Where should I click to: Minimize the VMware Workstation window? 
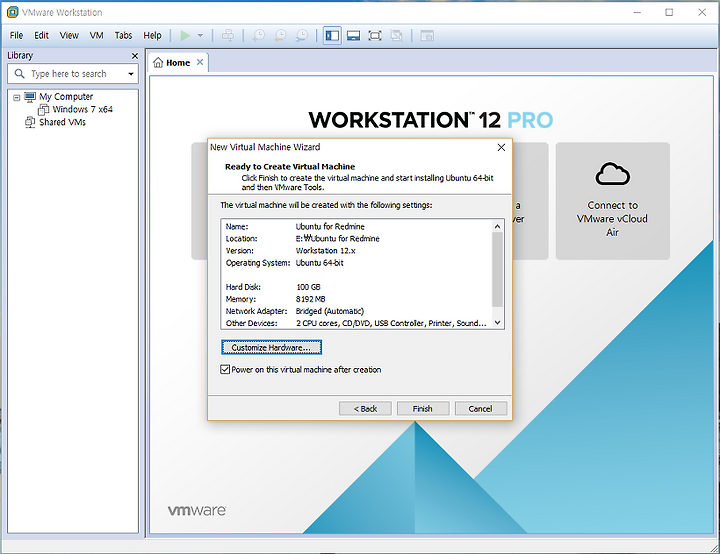pyautogui.click(x=637, y=12)
